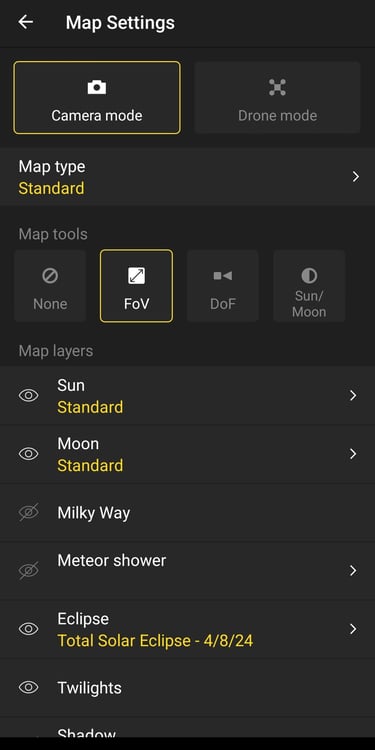The width and height of the screenshot is (375, 750).
Task: Choose the DoF map tool
Action: coord(222,286)
